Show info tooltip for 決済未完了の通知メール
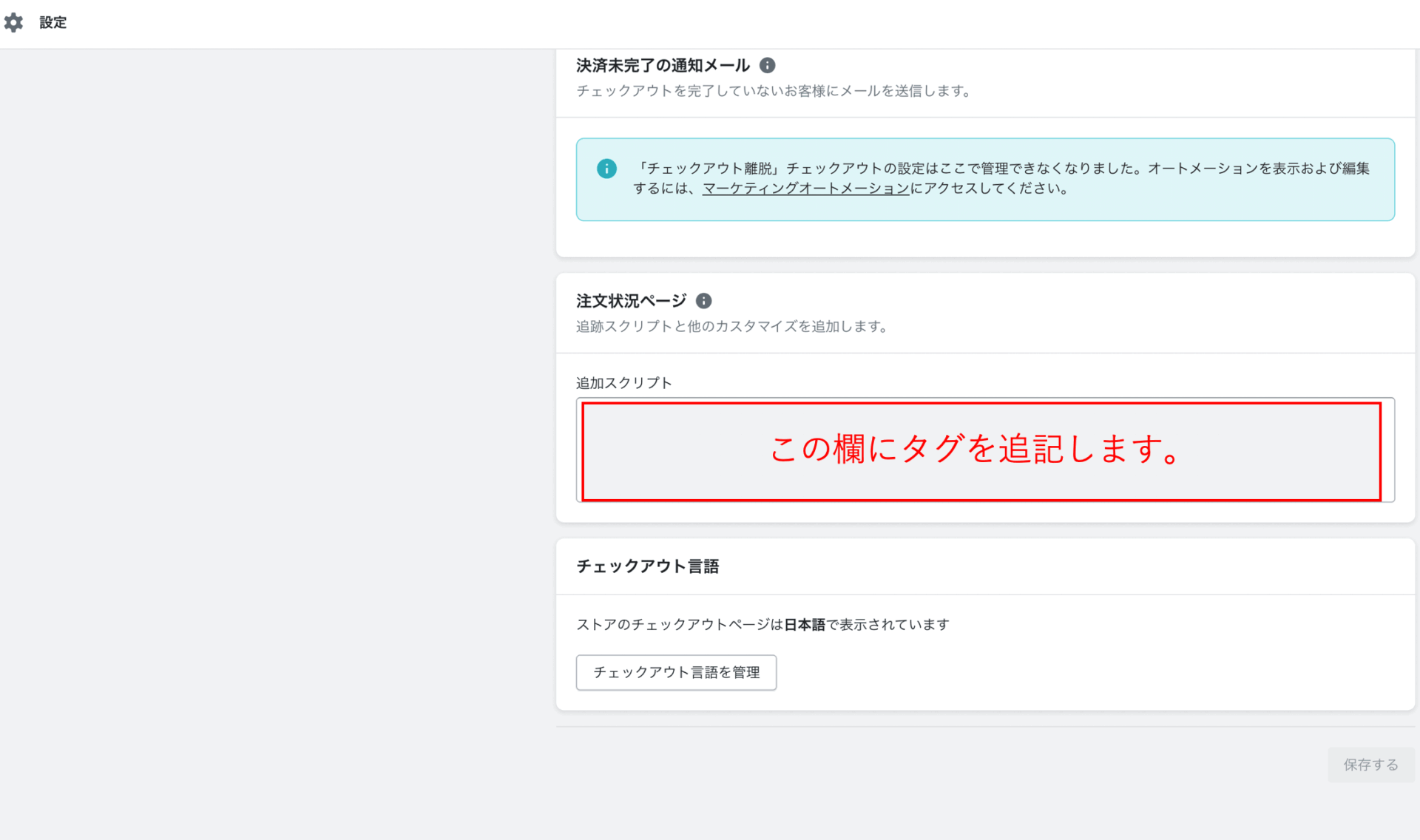 coord(768,66)
